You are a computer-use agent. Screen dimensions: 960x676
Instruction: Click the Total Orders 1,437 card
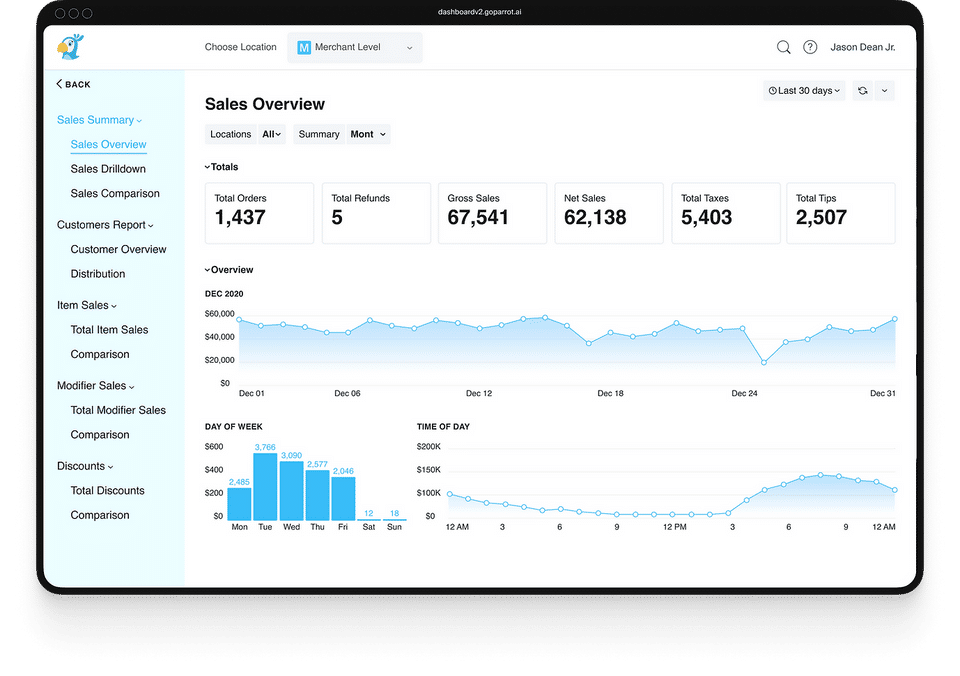pyautogui.click(x=260, y=213)
